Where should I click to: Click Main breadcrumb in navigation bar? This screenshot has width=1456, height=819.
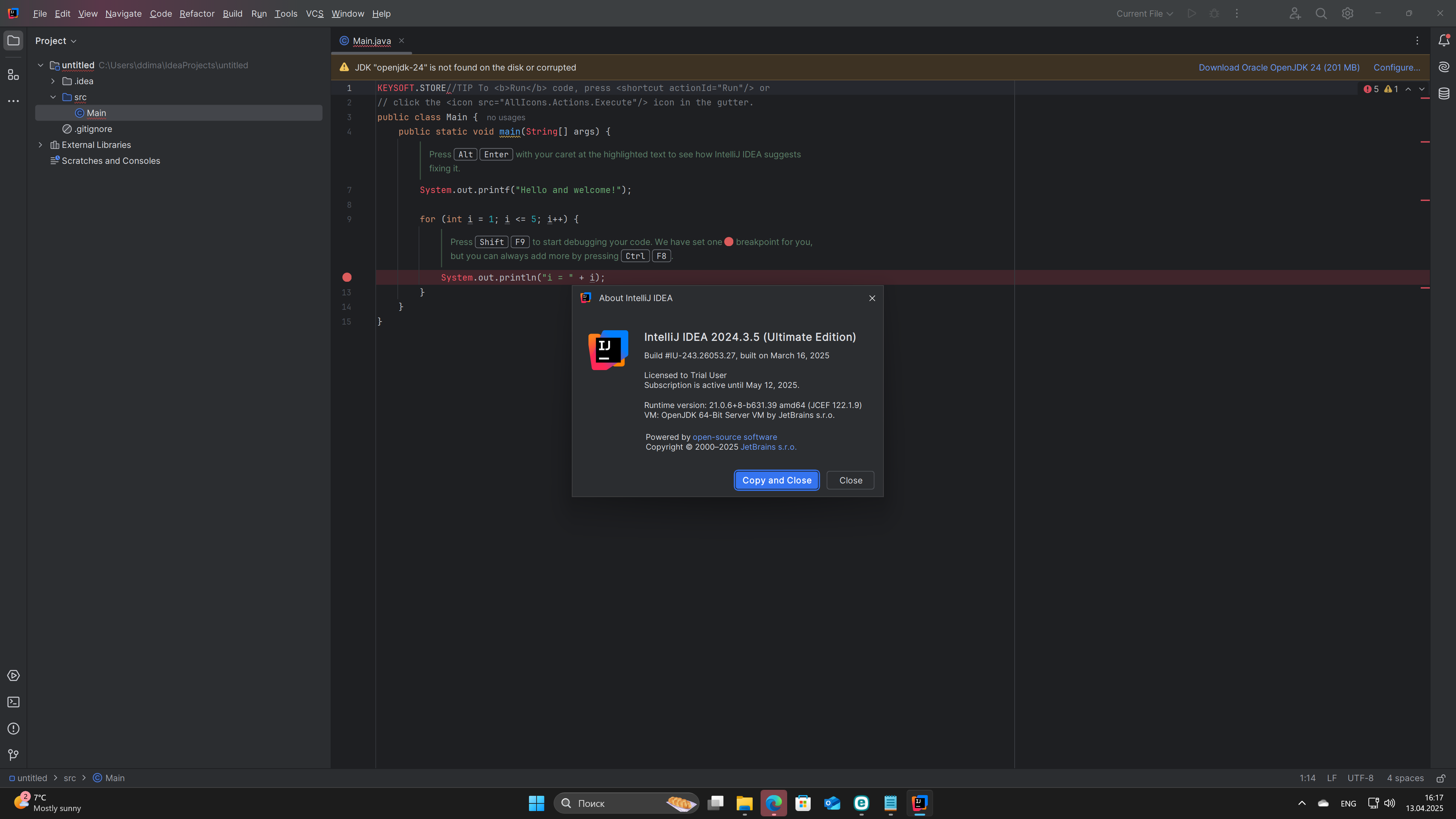coord(109,778)
